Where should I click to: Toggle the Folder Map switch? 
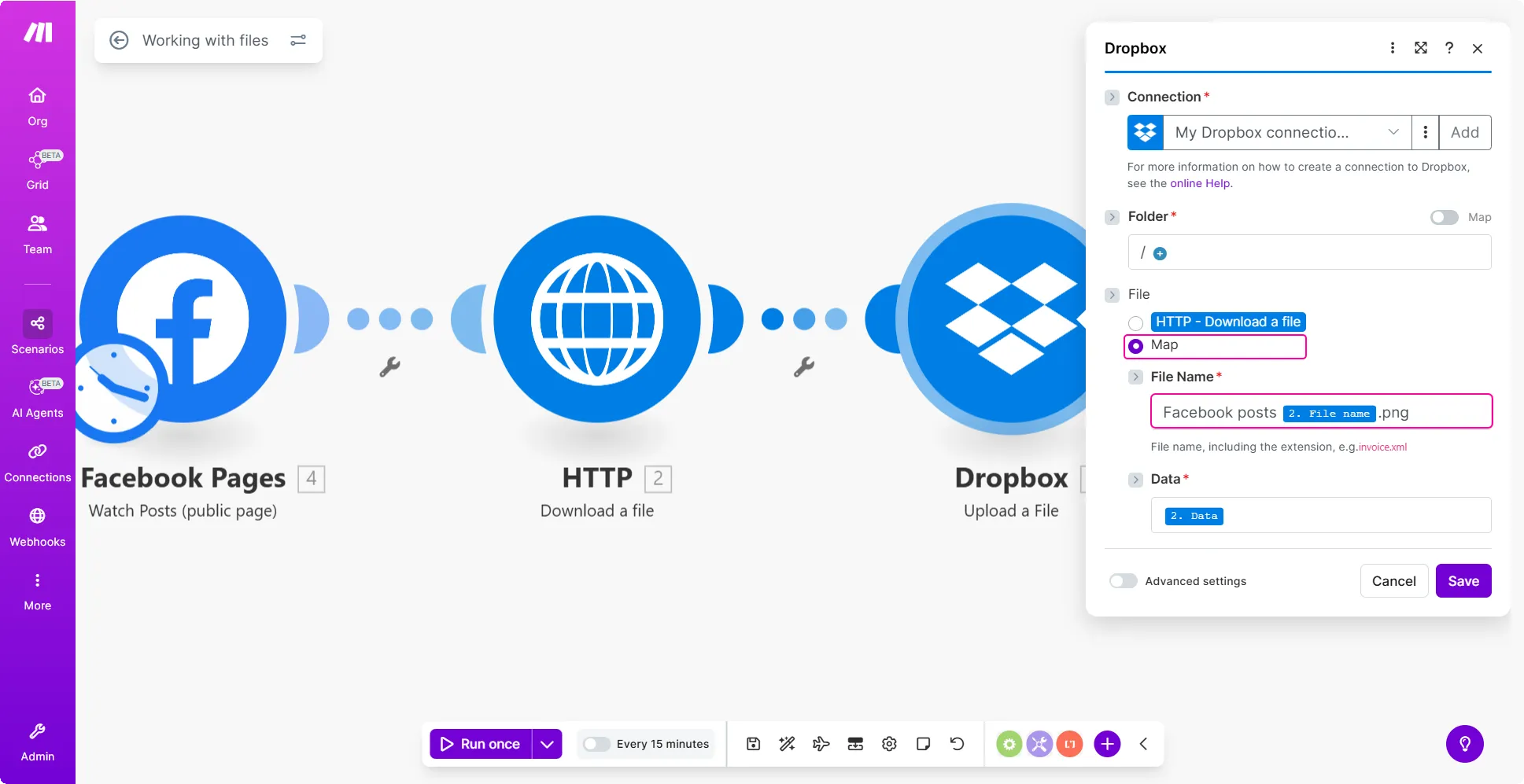(1445, 217)
